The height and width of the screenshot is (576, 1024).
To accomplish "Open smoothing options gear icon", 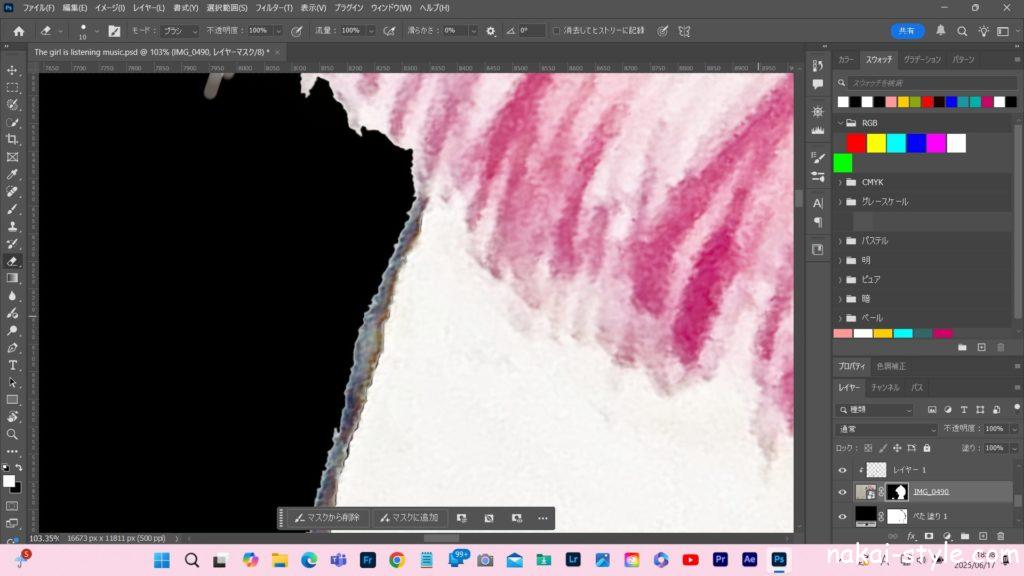I will [490, 31].
